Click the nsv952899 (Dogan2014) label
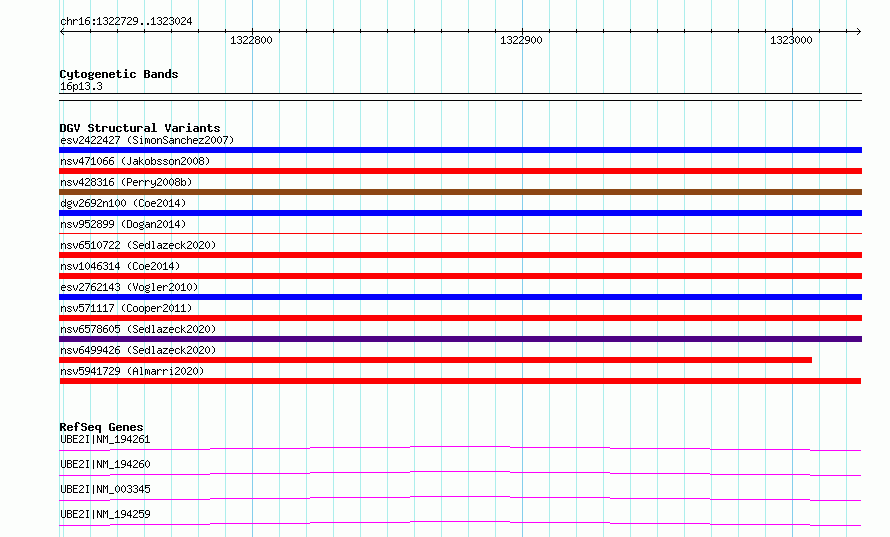Image resolution: width=890 pixels, height=537 pixels. point(123,224)
